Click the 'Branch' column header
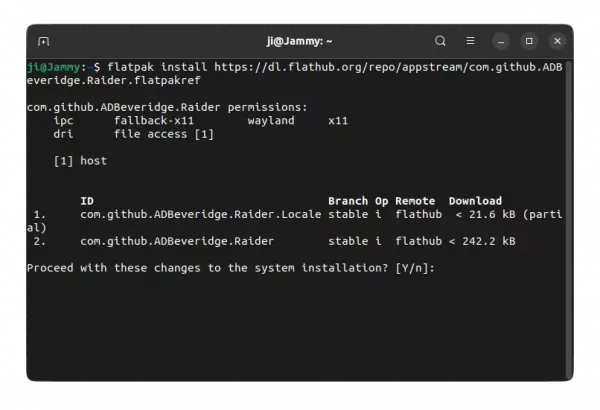This screenshot has width=600, height=410. [x=348, y=201]
